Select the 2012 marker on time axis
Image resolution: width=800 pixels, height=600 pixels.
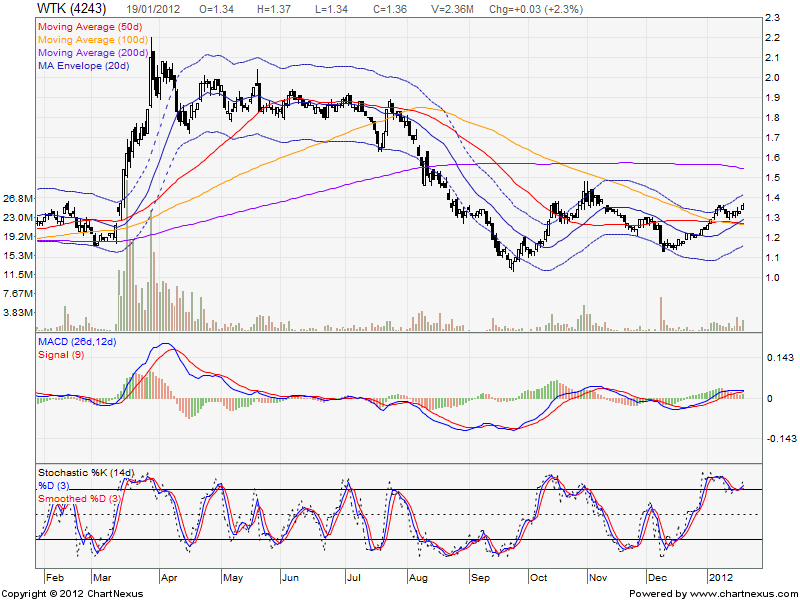[x=720, y=577]
